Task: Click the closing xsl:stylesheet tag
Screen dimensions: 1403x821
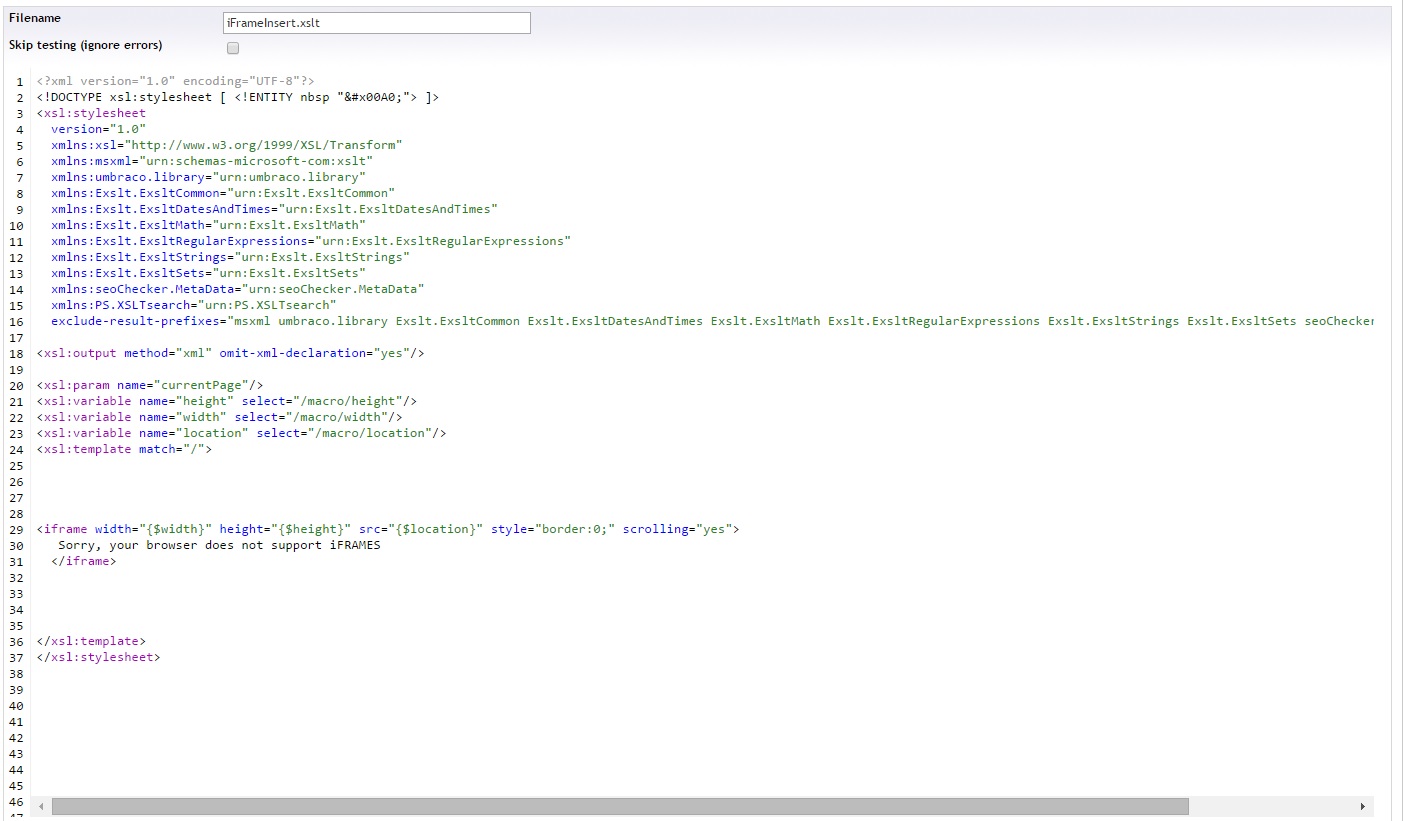Action: click(x=98, y=657)
